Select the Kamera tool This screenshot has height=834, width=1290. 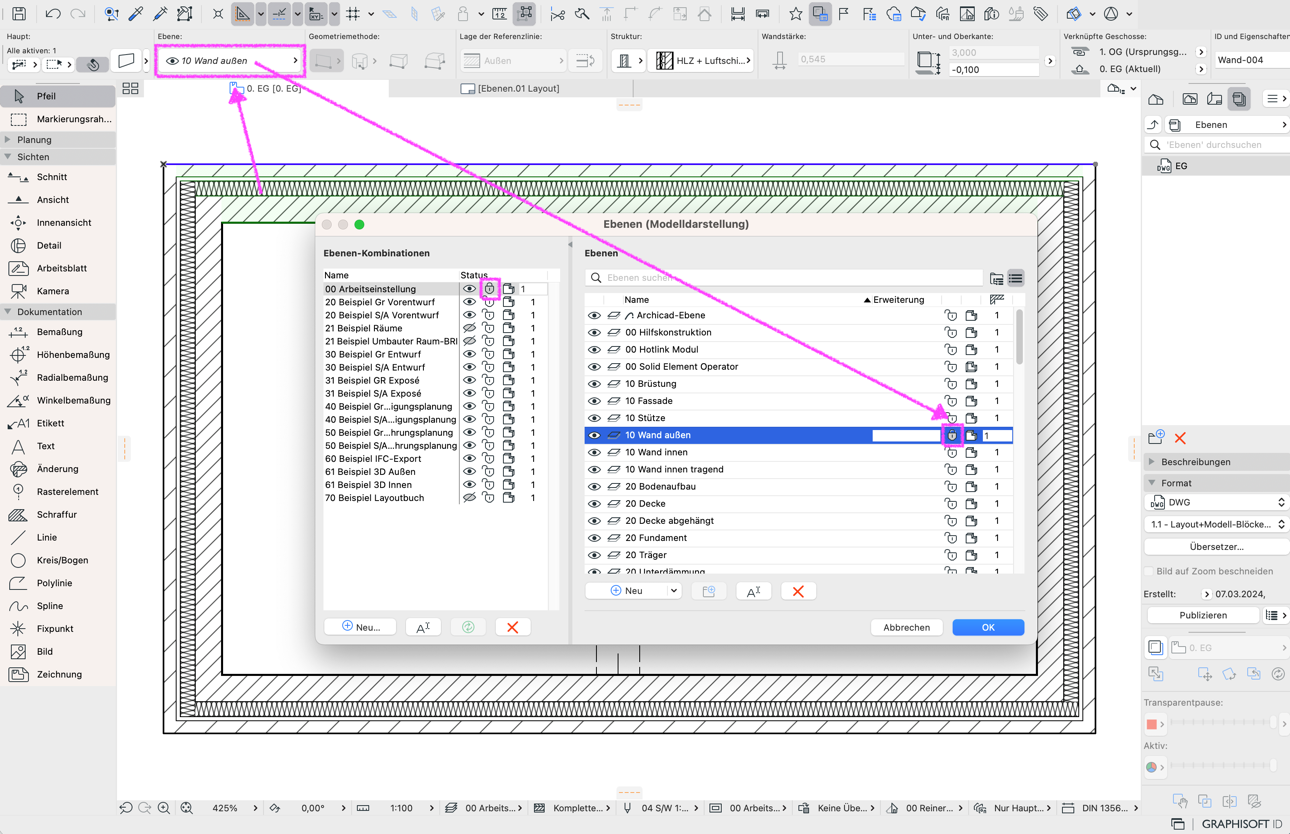[x=58, y=291]
